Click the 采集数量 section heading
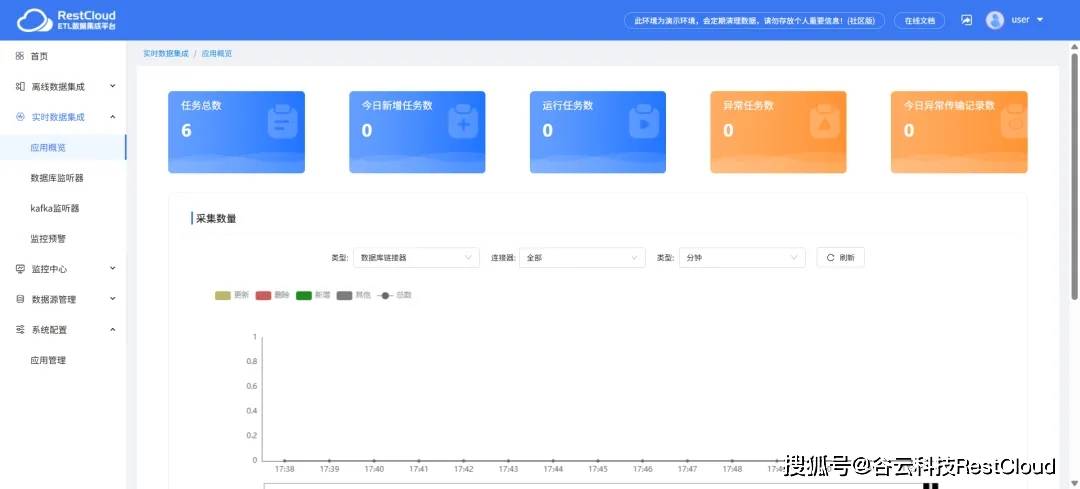 coord(216,218)
